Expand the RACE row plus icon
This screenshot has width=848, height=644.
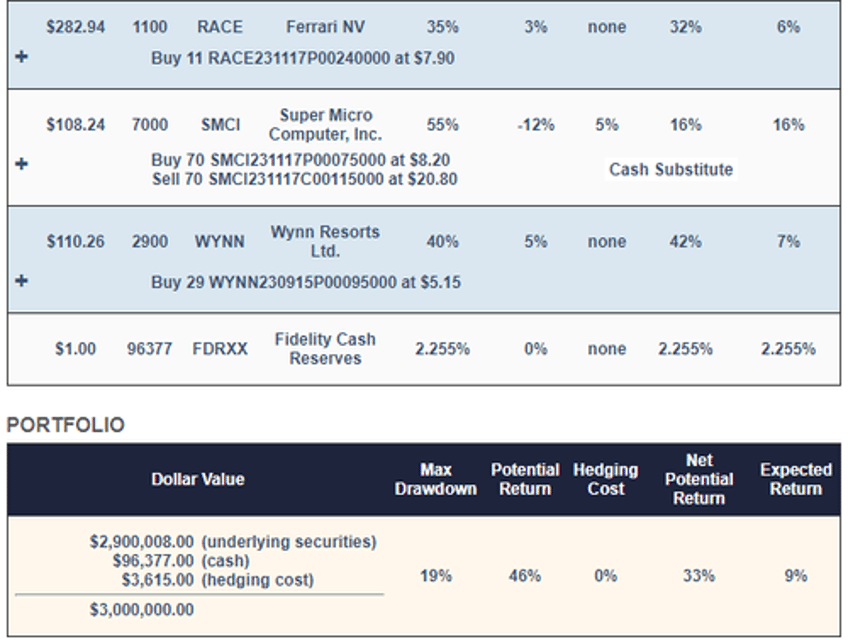(22, 56)
